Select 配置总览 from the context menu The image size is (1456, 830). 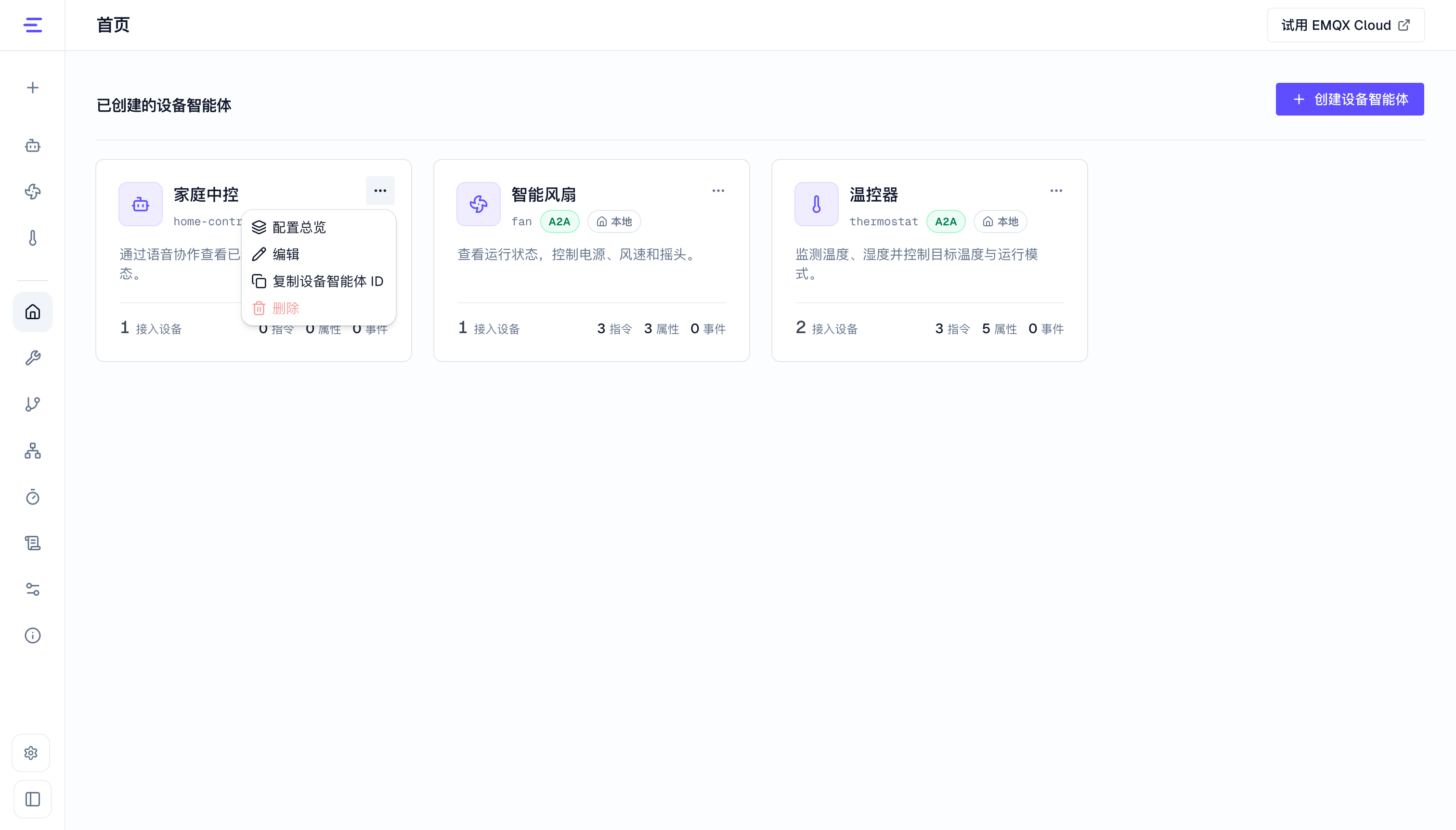pyautogui.click(x=319, y=227)
